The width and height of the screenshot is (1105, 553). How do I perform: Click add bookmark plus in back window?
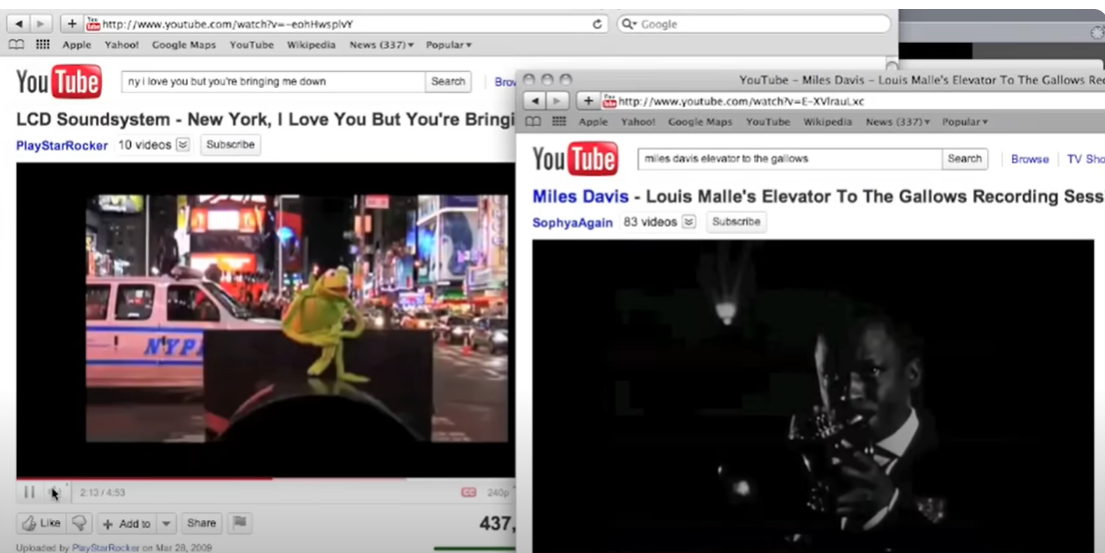72,24
